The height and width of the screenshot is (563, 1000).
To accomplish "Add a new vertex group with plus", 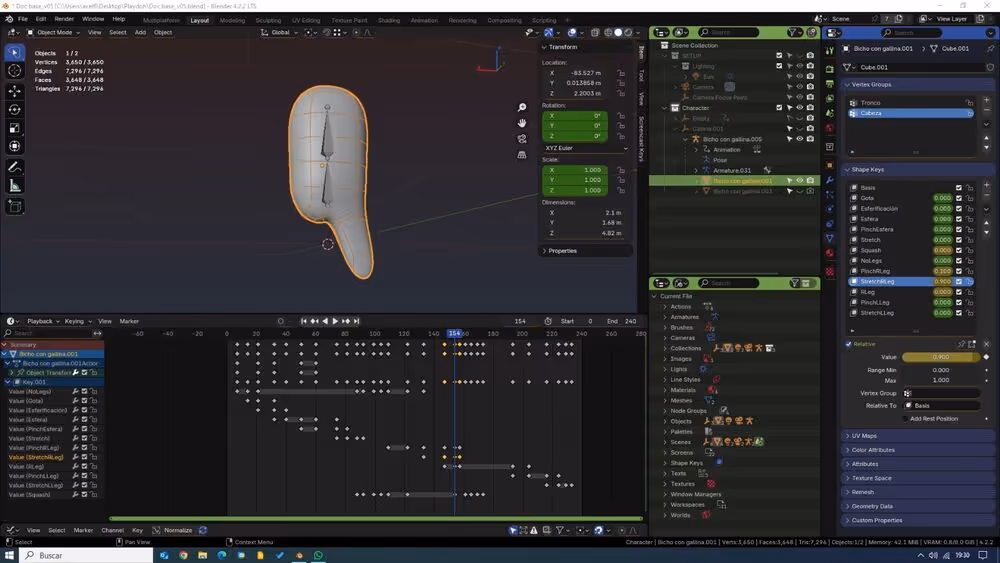I will click(987, 100).
